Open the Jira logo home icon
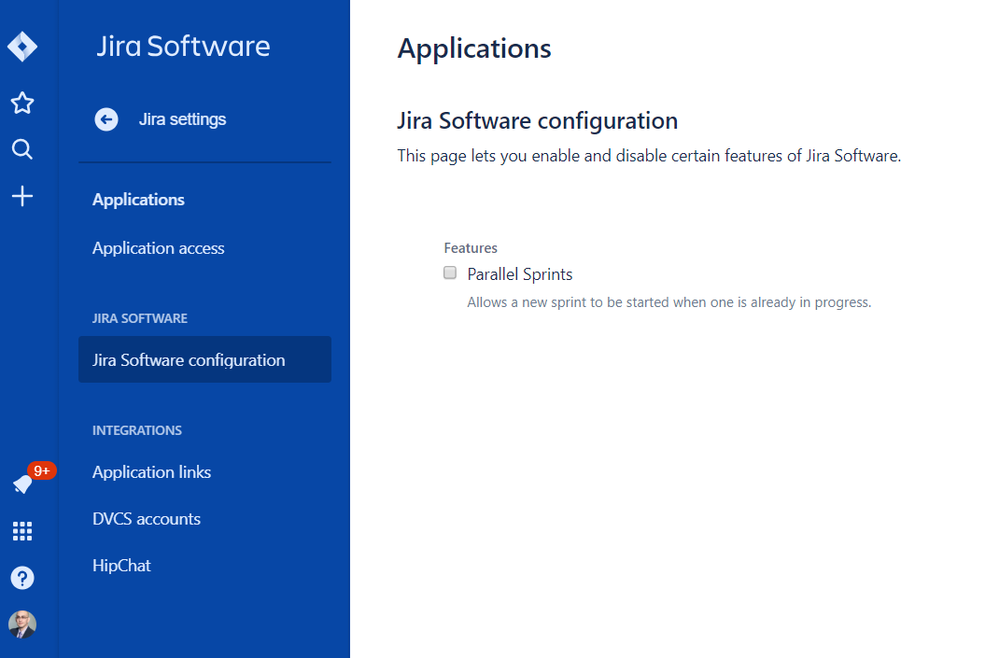The width and height of the screenshot is (999, 658). (22, 46)
